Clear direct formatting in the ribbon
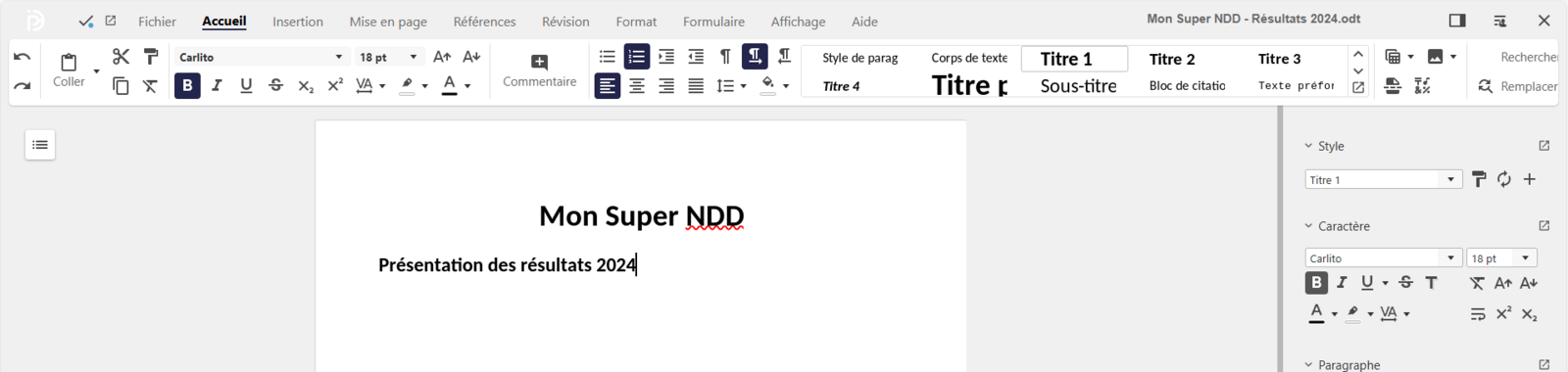 coord(151,86)
